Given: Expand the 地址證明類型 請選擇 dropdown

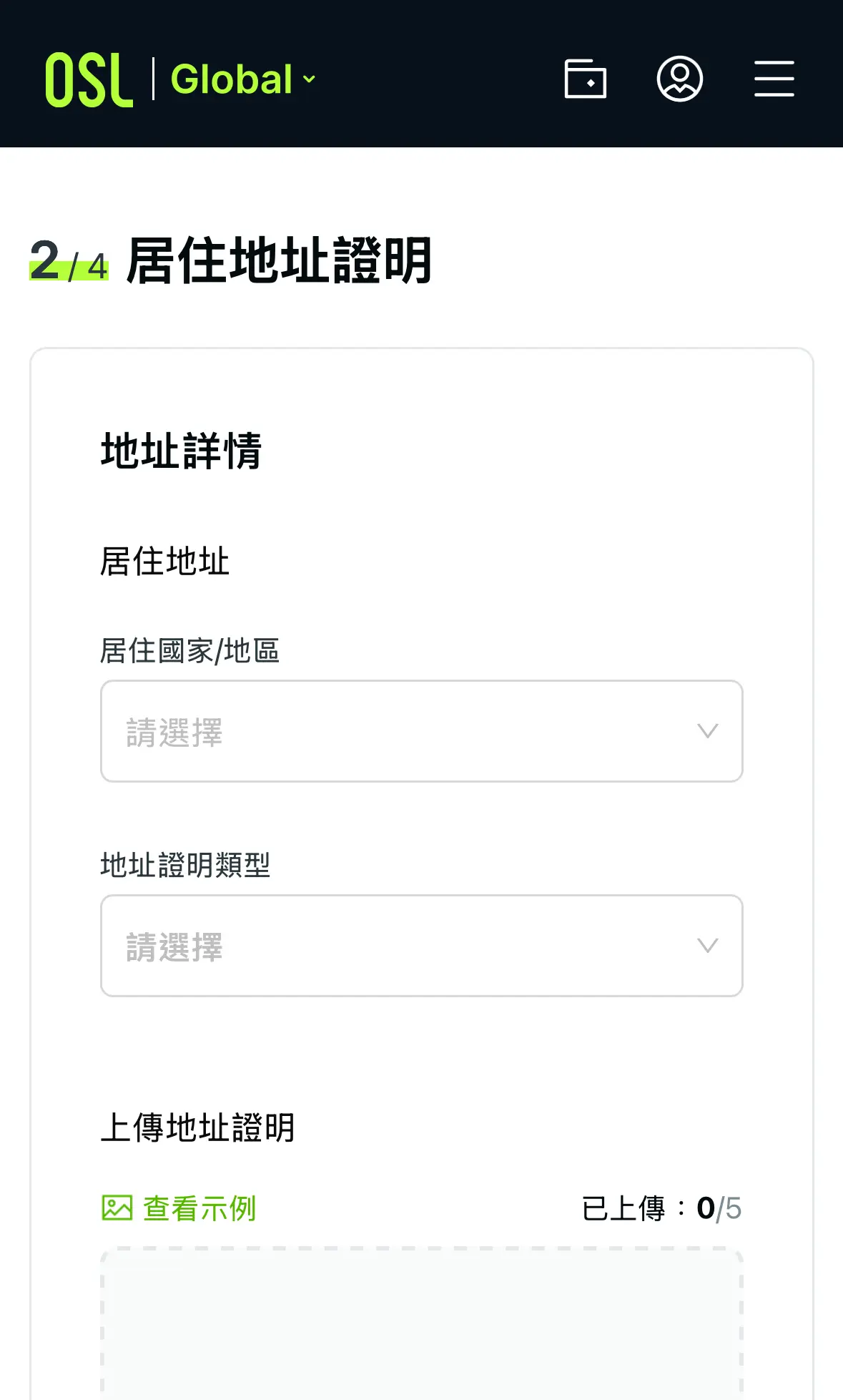Looking at the screenshot, I should point(421,946).
